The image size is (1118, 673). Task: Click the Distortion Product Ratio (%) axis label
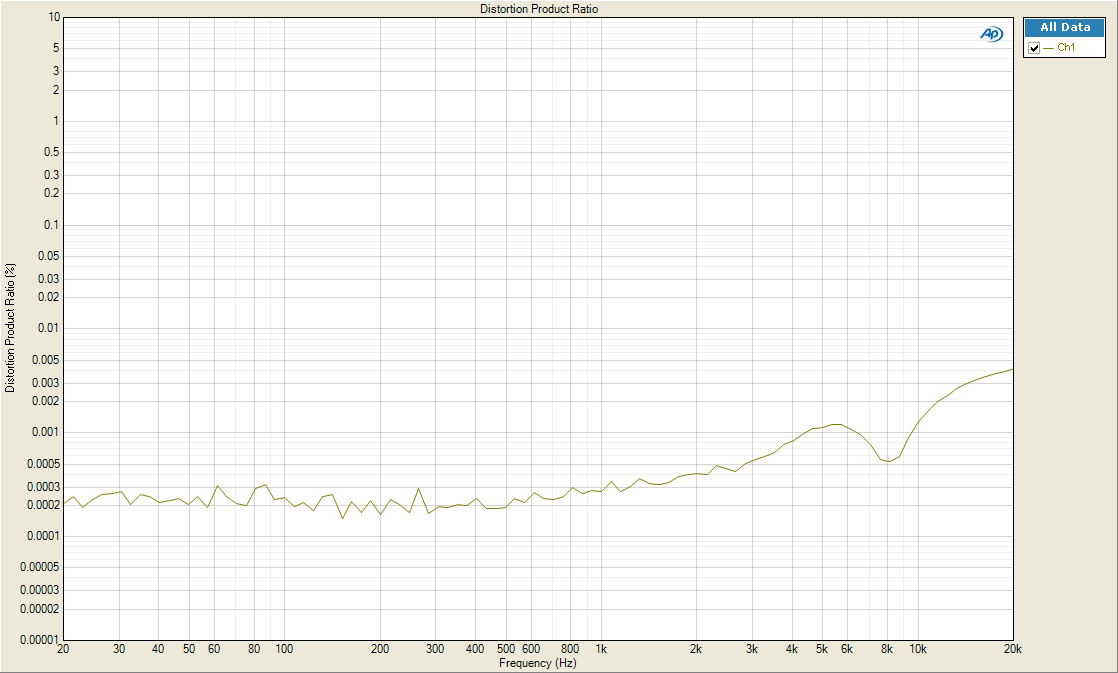point(10,328)
